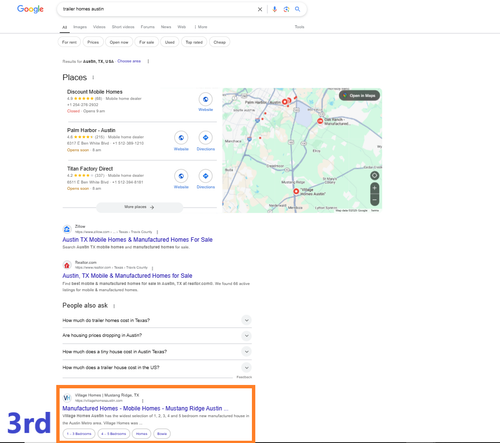Click the Palm Harbor - Austin map pin
This screenshot has width=500, height=443.
pos(285,102)
